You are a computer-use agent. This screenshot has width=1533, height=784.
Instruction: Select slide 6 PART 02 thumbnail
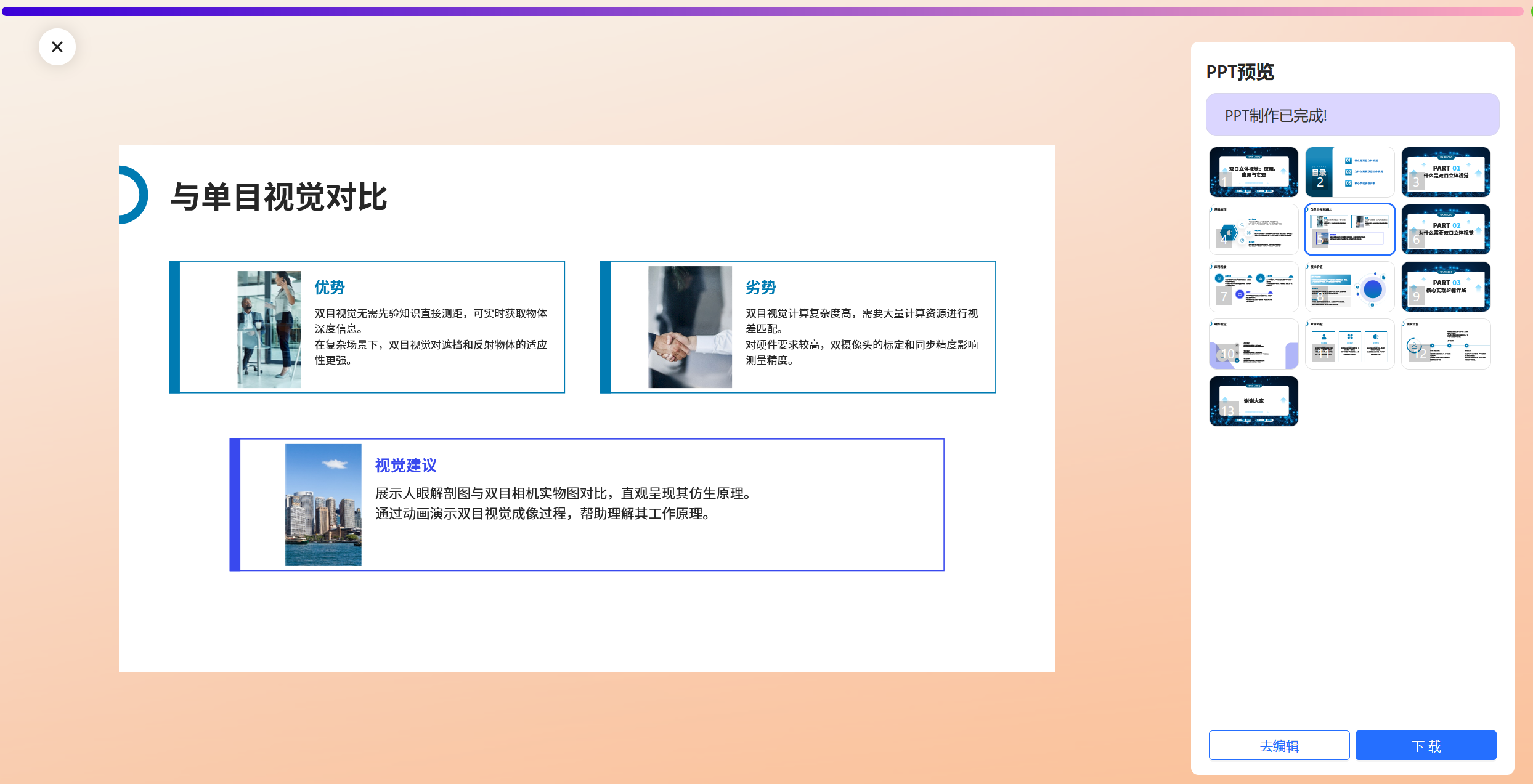[x=1446, y=229]
